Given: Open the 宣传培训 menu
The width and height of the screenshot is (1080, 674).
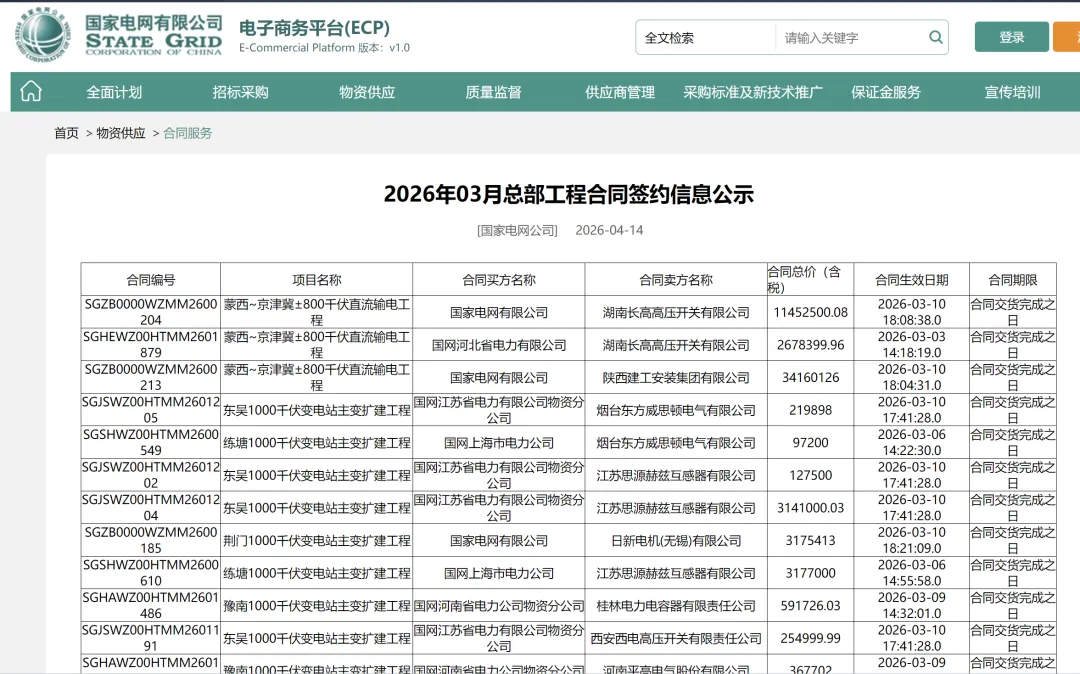Looking at the screenshot, I should pyautogui.click(x=1013, y=91).
